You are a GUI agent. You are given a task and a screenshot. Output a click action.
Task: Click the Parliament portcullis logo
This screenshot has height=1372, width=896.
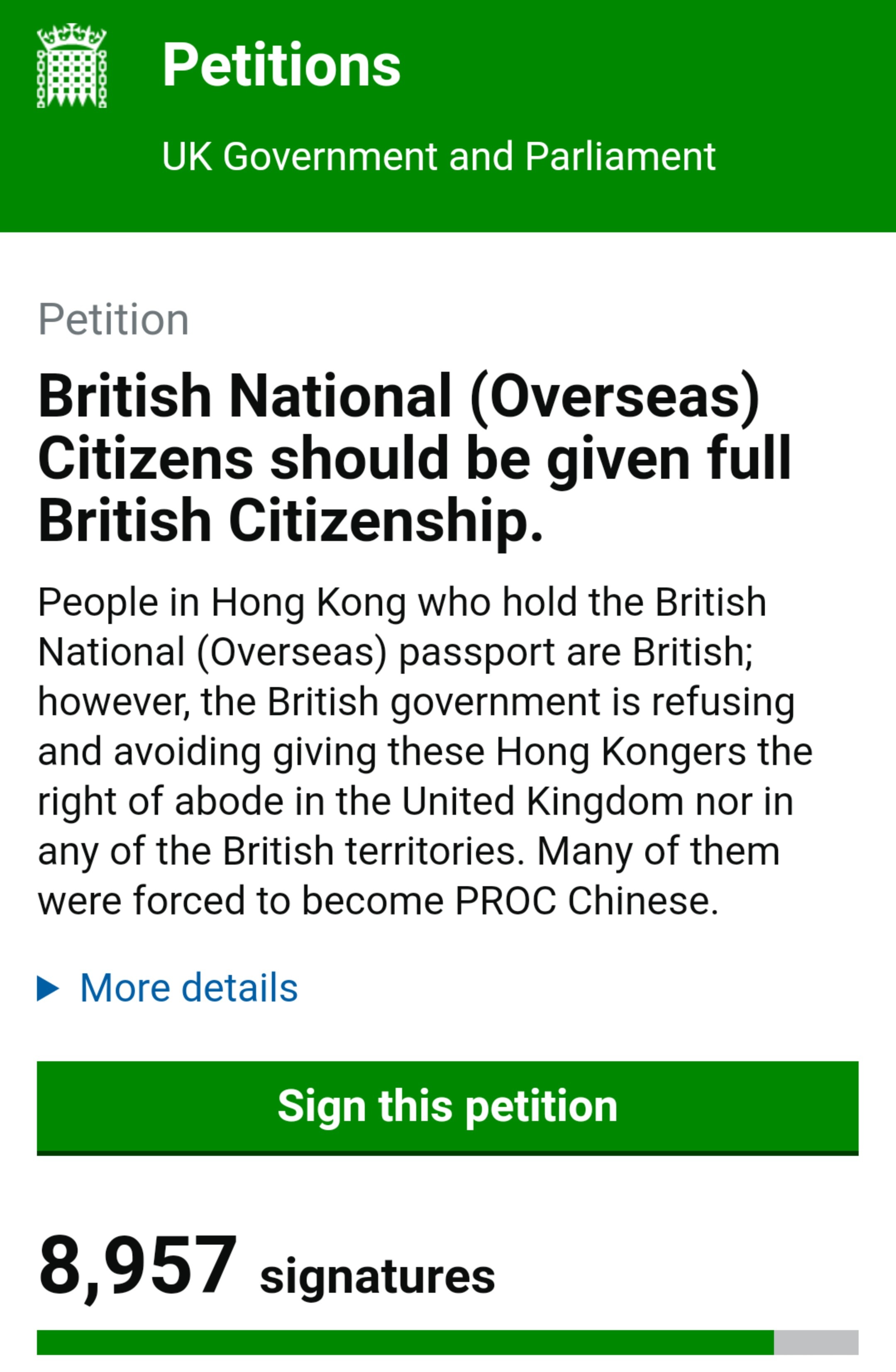tap(72, 66)
